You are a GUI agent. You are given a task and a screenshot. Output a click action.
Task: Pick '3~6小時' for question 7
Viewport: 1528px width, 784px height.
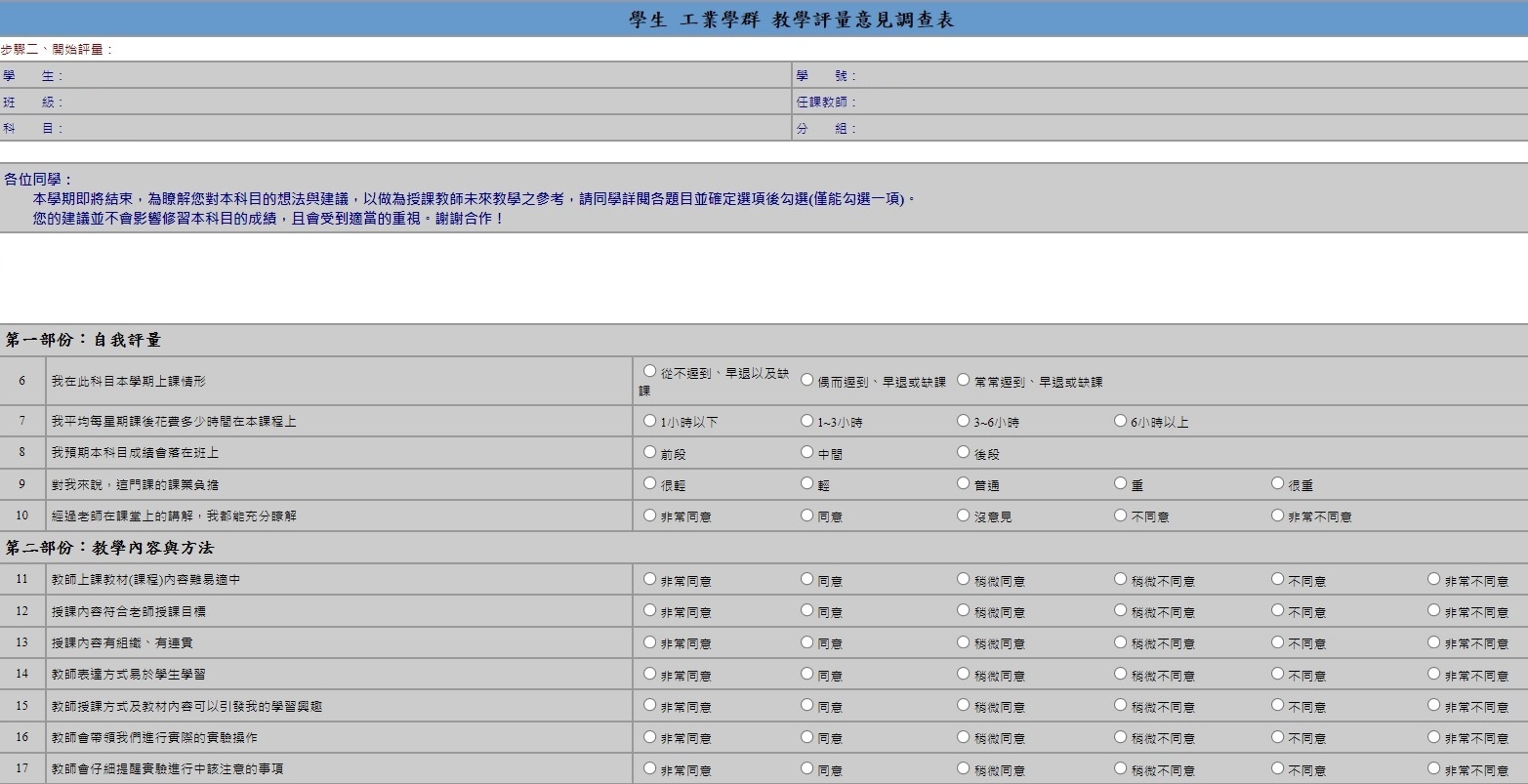[964, 421]
